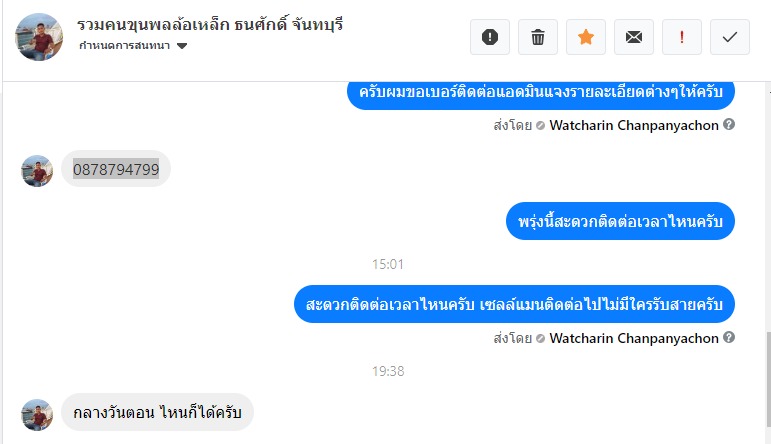Click lower Watcharin Chanpanyachon sender name
The width and height of the screenshot is (771, 444).
(634, 338)
